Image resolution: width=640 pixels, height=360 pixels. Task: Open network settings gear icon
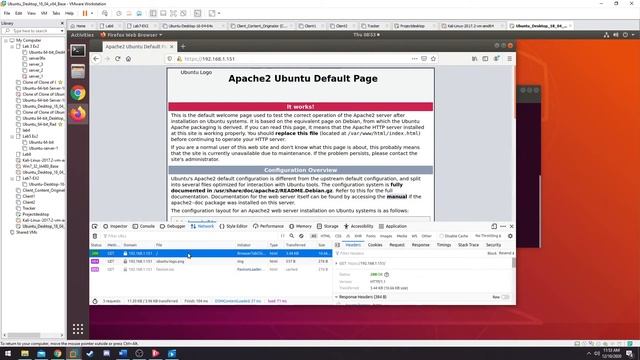510,236
